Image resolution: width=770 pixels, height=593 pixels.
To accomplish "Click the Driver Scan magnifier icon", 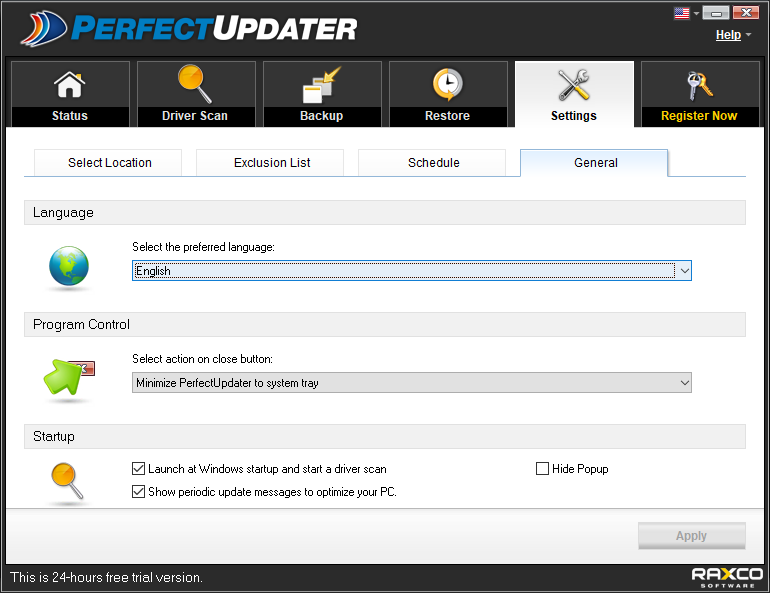I will (195, 83).
